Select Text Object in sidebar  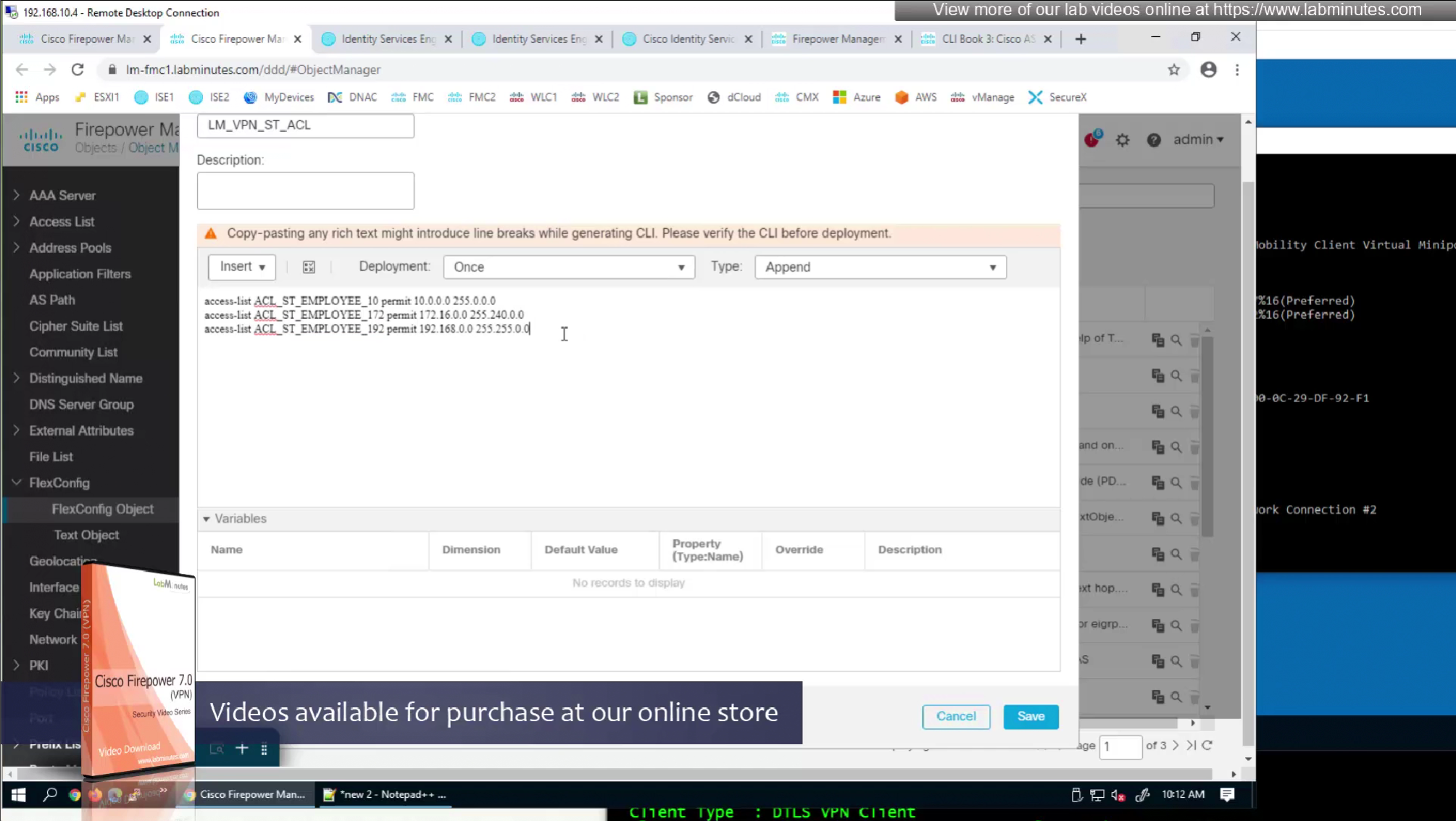[86, 535]
